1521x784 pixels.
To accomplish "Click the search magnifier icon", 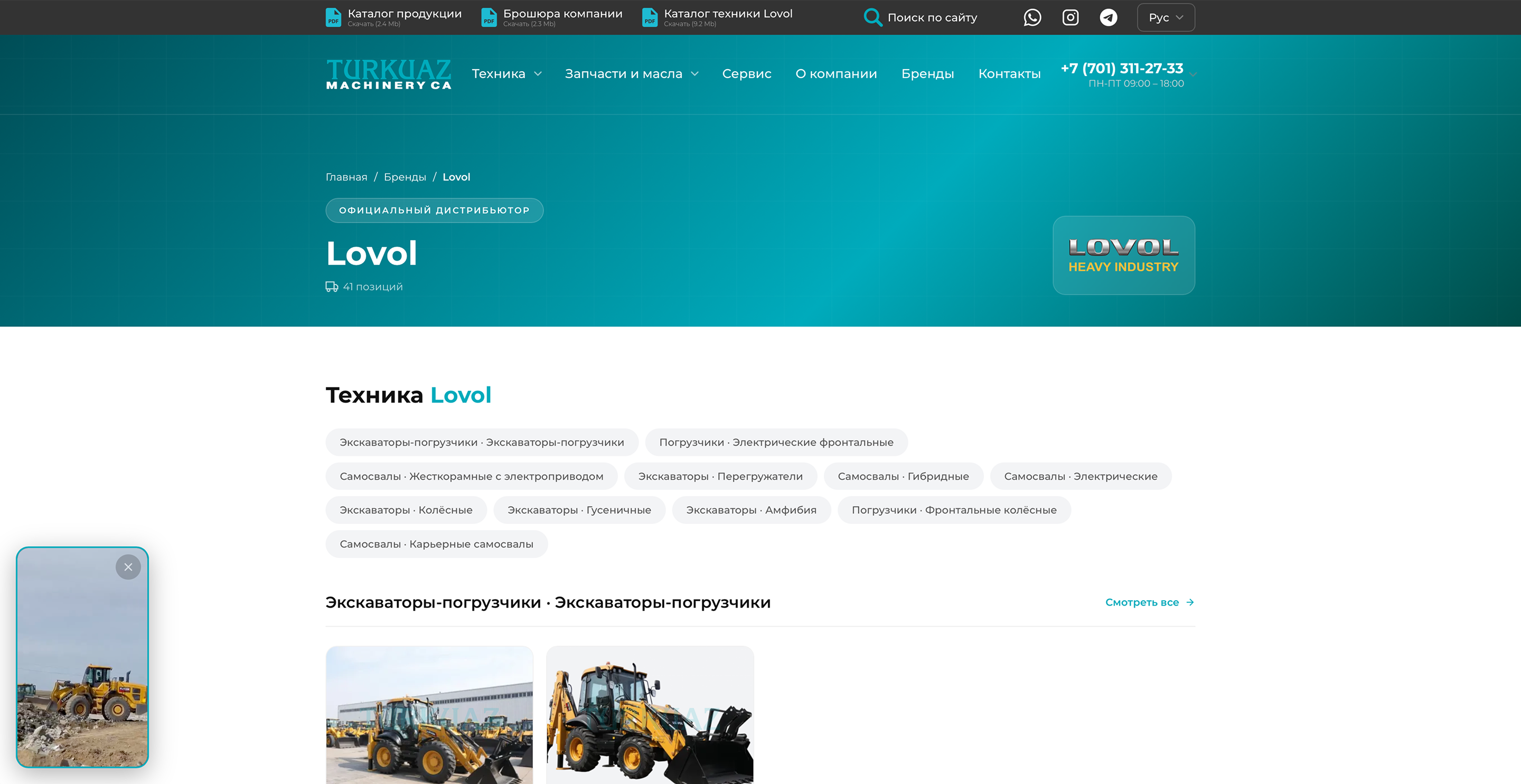I will 872,17.
